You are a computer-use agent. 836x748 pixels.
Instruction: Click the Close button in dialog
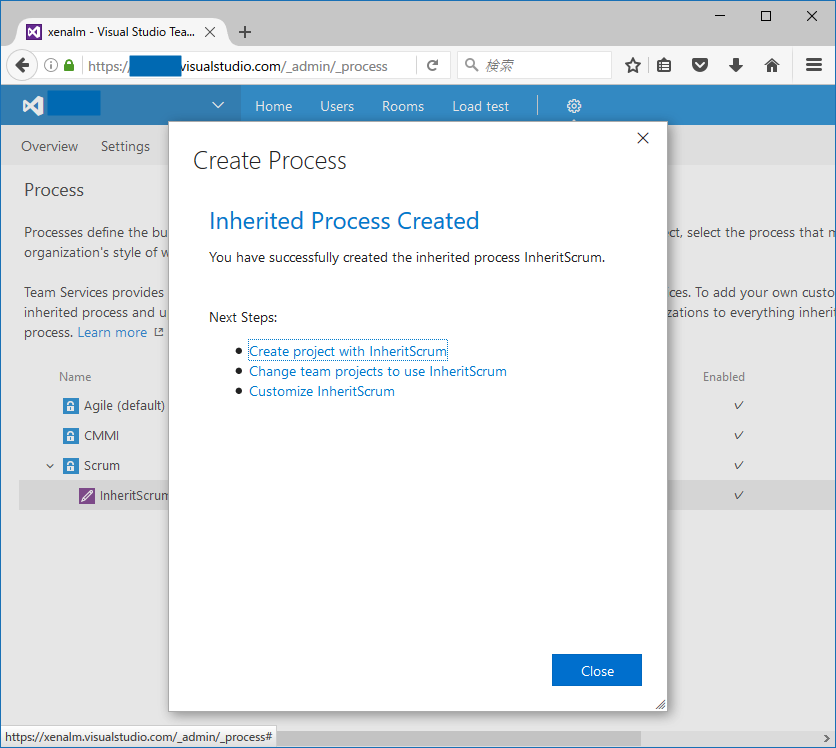tap(597, 670)
